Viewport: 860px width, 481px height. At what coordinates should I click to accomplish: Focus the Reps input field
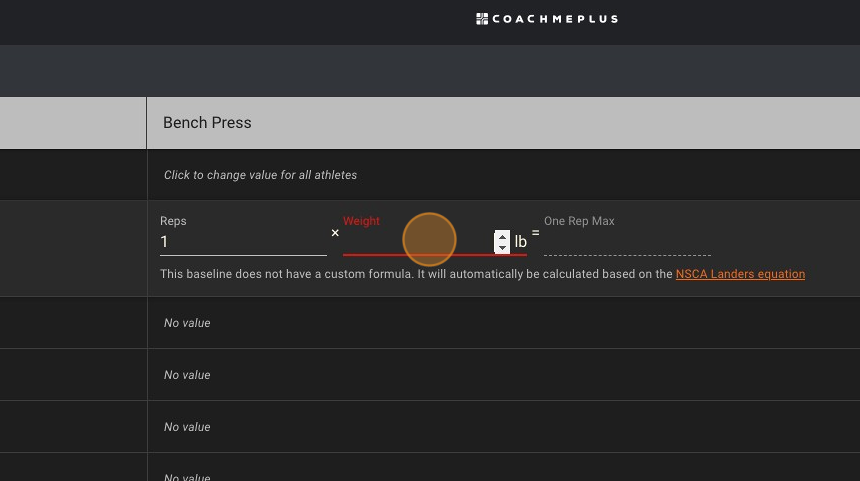243,242
